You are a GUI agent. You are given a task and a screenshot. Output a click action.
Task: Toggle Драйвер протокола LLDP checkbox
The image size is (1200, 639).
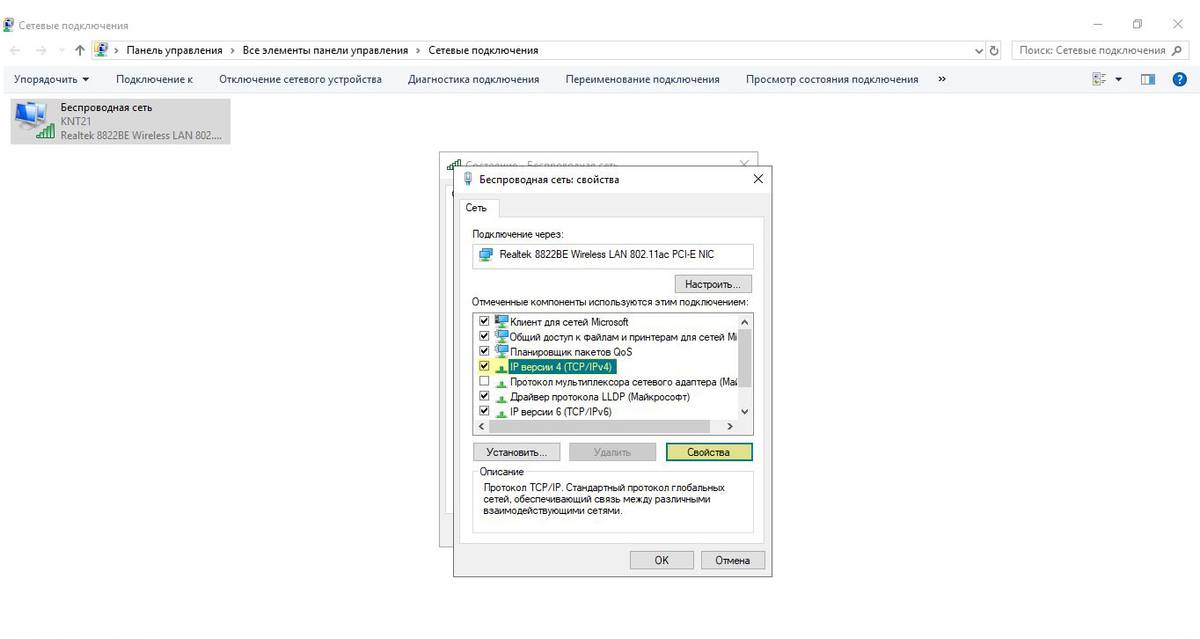pyautogui.click(x=485, y=397)
